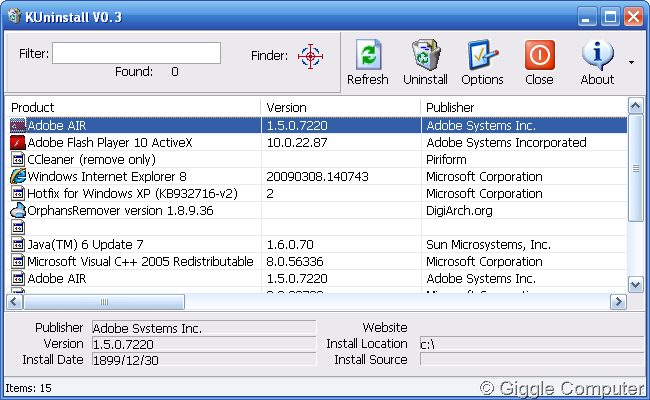Screen dimensions: 650x400
Task: Click the vertical scrollbar up arrow
Action: point(635,106)
